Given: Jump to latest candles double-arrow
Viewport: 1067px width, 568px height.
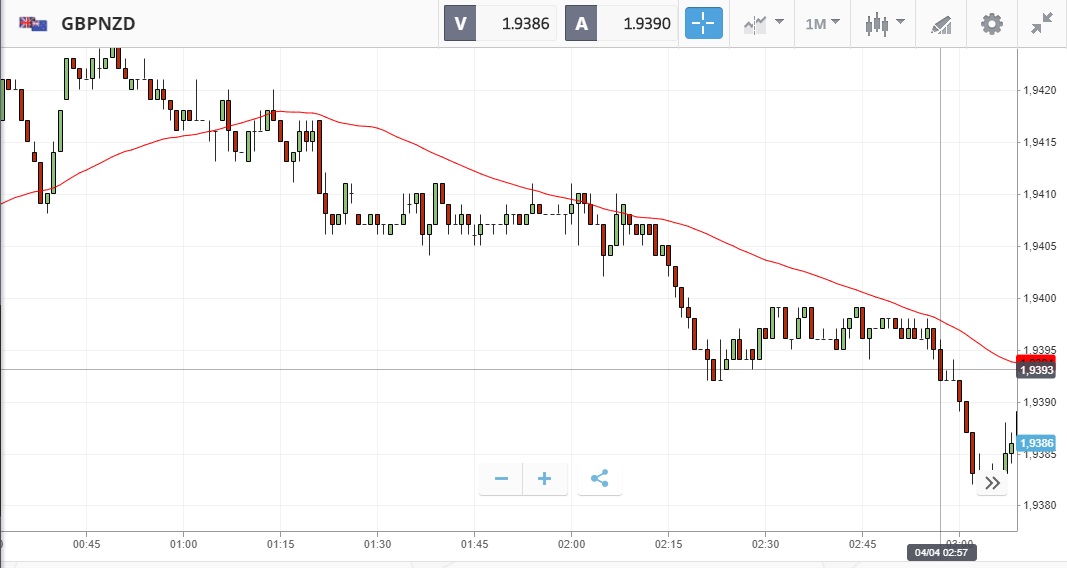Looking at the screenshot, I should 992,484.
